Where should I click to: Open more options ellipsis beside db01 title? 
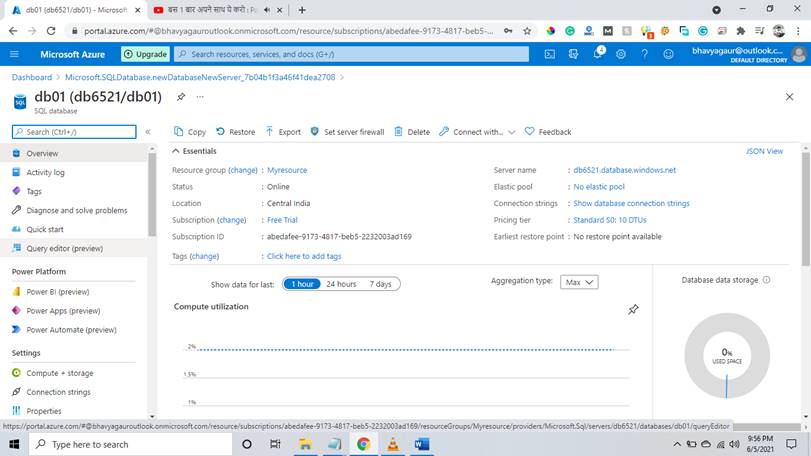(200, 97)
